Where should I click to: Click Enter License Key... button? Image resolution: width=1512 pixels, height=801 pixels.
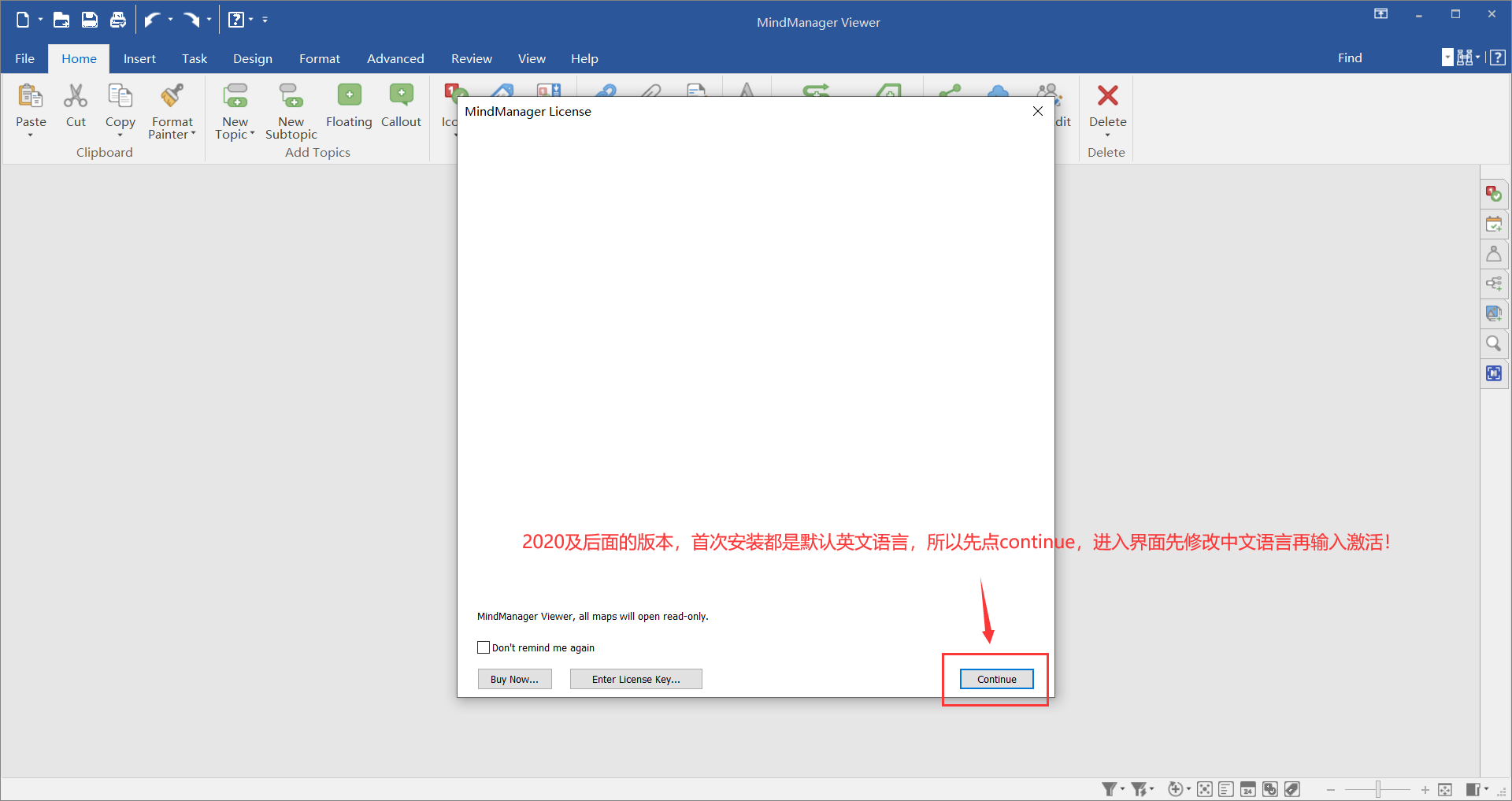click(x=636, y=679)
